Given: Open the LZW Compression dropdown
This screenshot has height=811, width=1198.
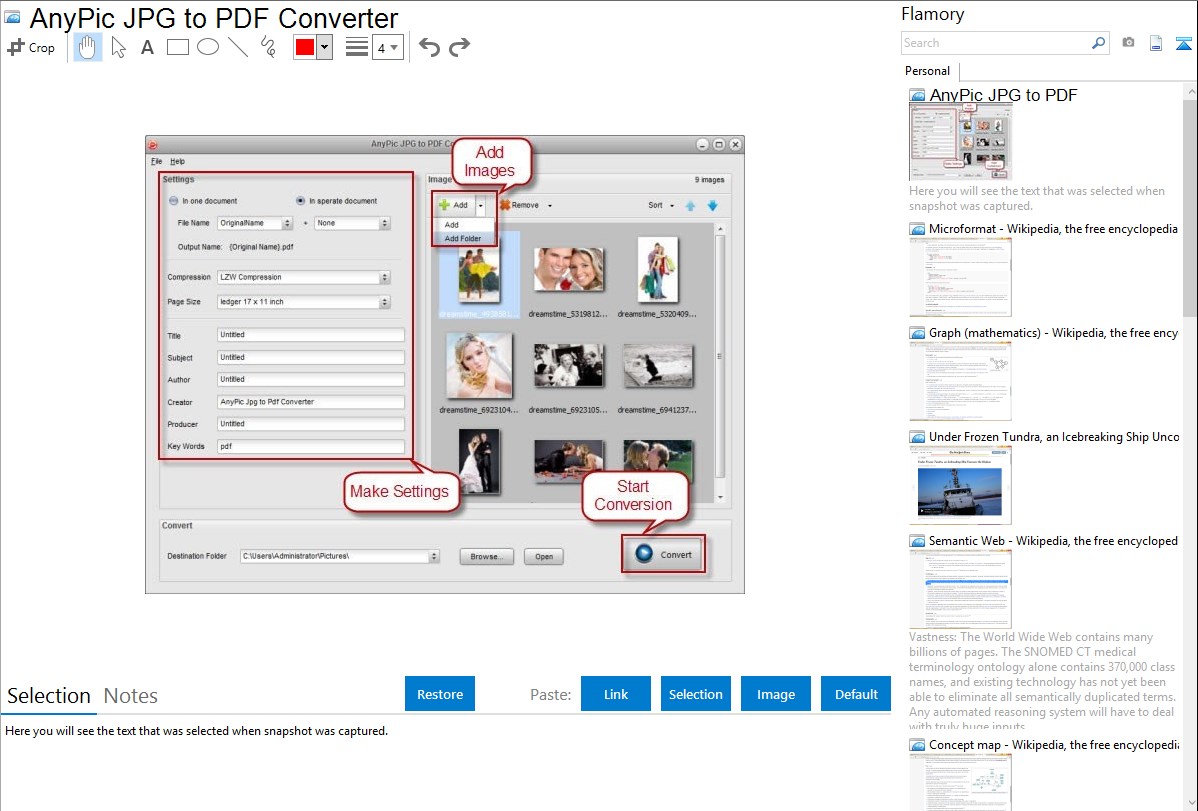Looking at the screenshot, I should pyautogui.click(x=384, y=277).
